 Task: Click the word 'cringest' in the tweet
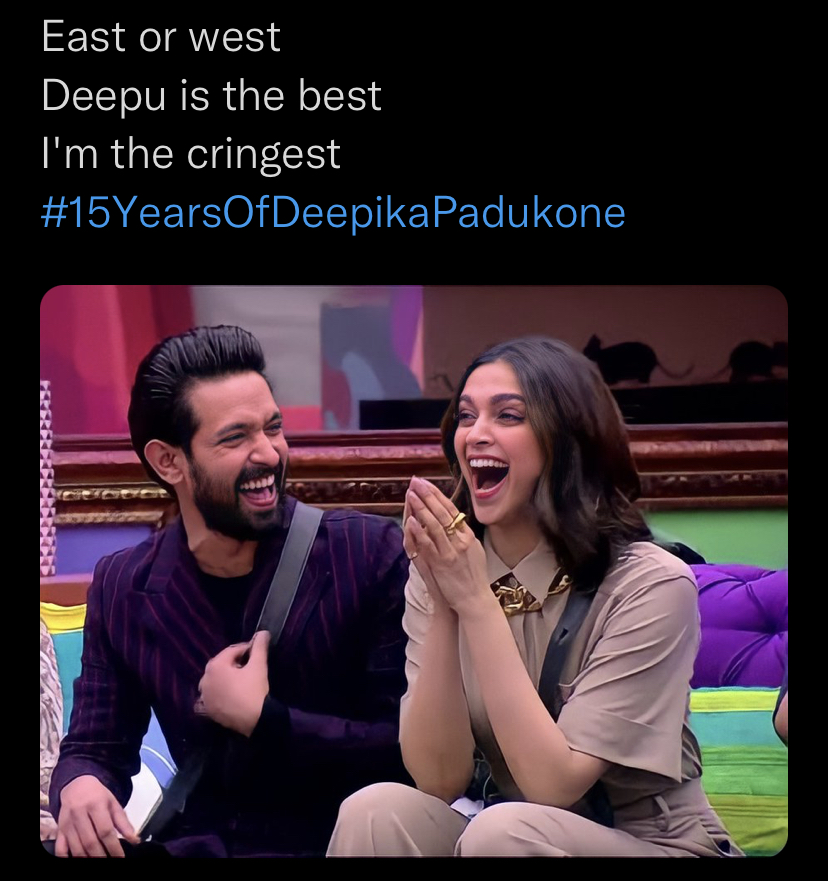click(263, 155)
